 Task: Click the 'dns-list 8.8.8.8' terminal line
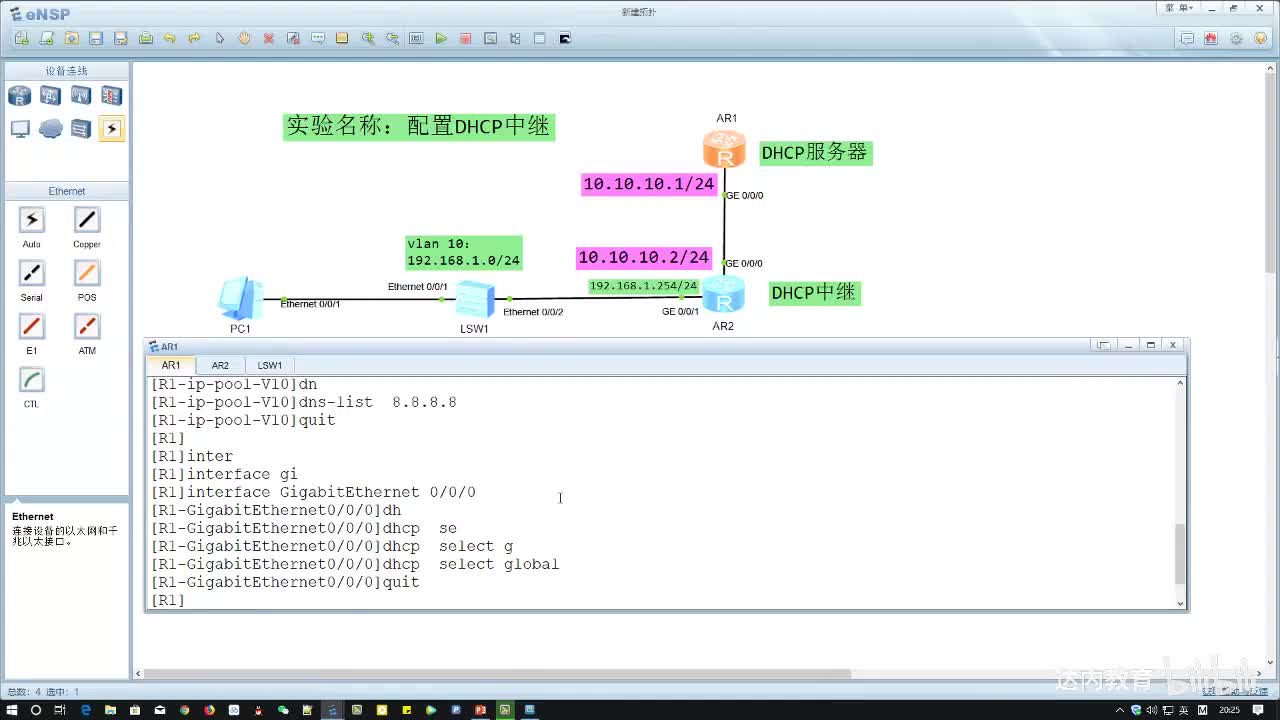pyautogui.click(x=304, y=402)
